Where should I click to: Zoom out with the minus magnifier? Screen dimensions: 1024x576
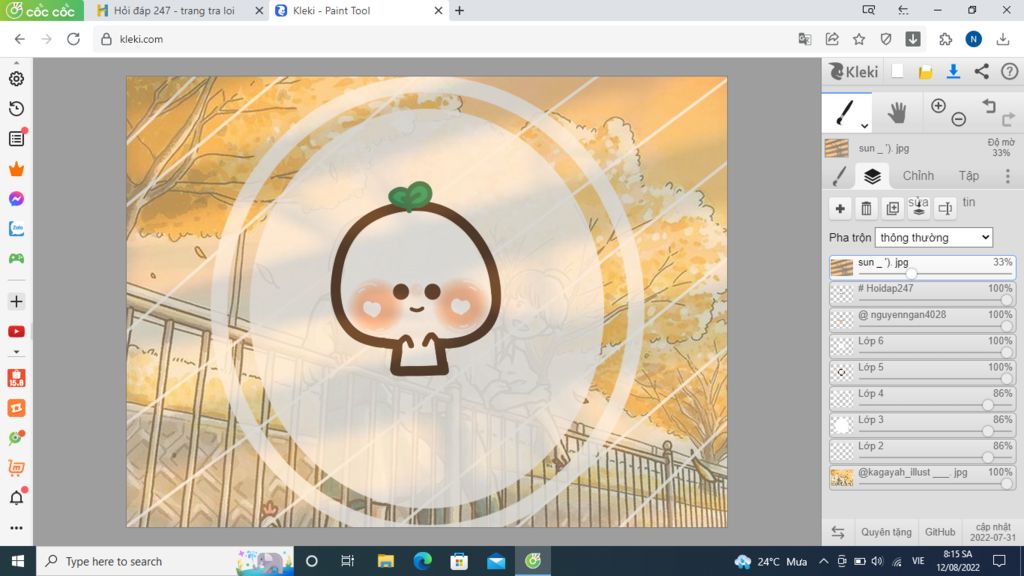(958, 119)
